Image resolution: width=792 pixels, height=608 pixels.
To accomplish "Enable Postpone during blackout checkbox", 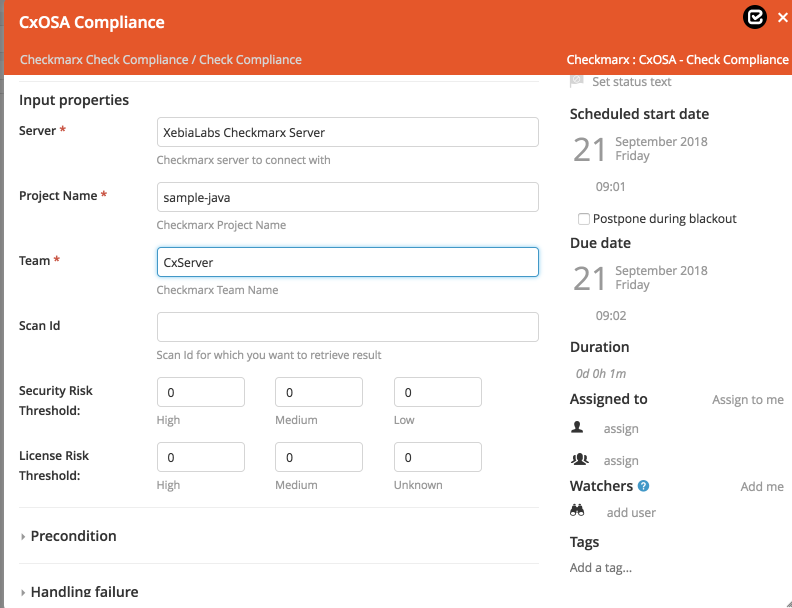I will (583, 219).
